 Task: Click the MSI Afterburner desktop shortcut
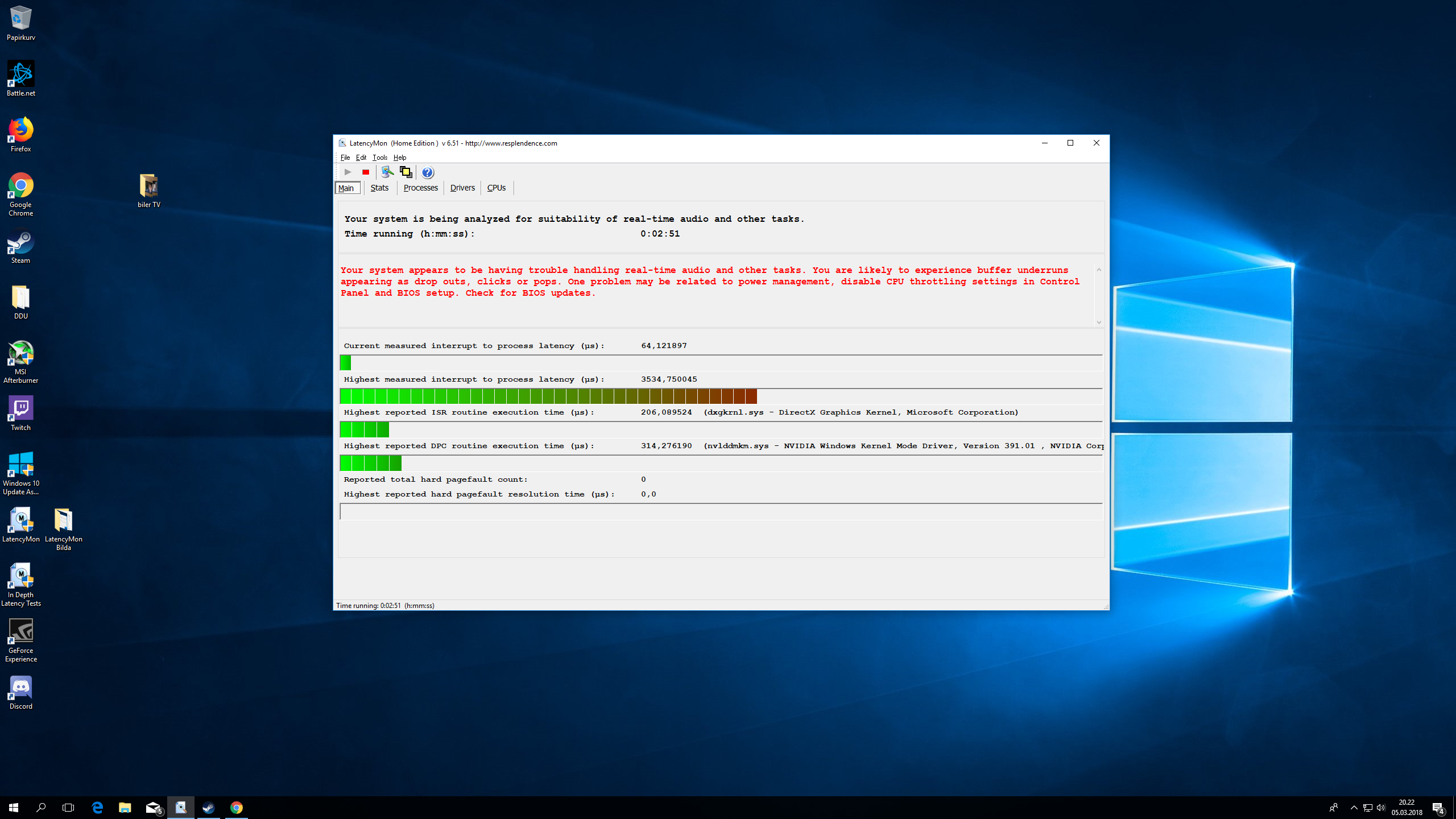pyautogui.click(x=21, y=362)
